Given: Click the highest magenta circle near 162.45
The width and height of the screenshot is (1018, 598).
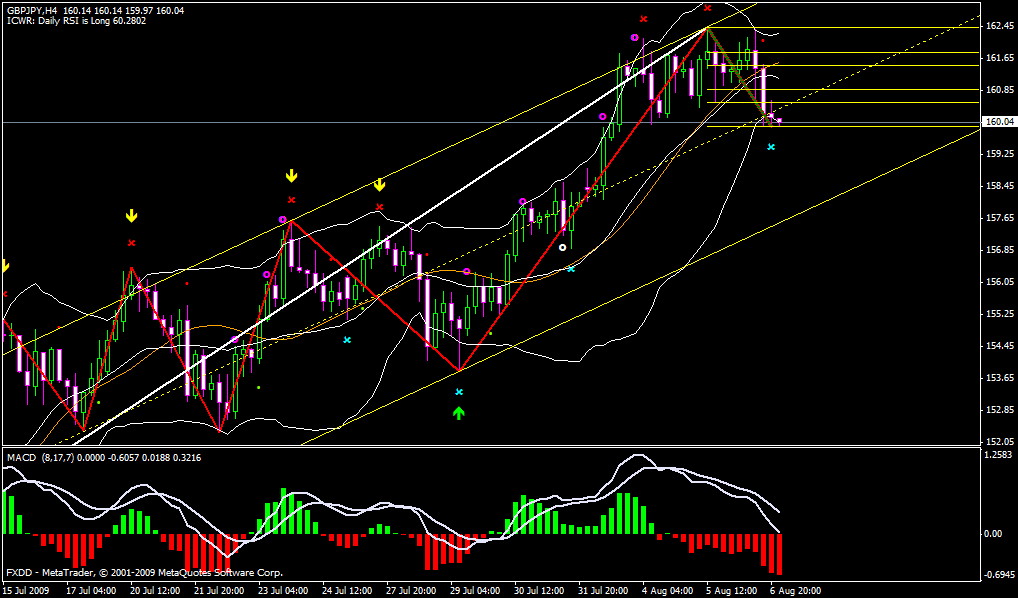Looking at the screenshot, I should pyautogui.click(x=634, y=37).
